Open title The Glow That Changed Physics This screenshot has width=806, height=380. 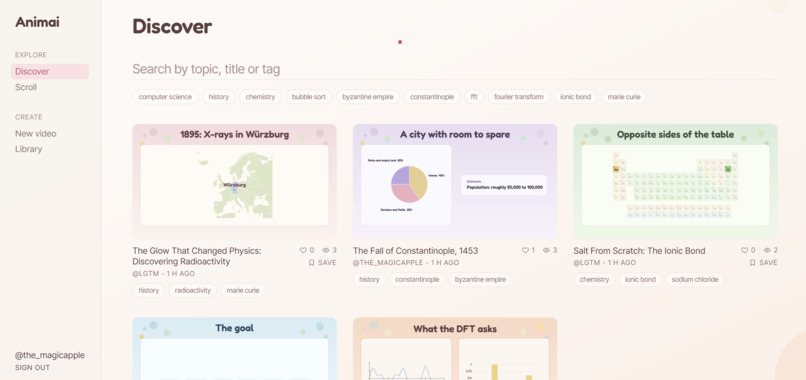[x=197, y=256]
